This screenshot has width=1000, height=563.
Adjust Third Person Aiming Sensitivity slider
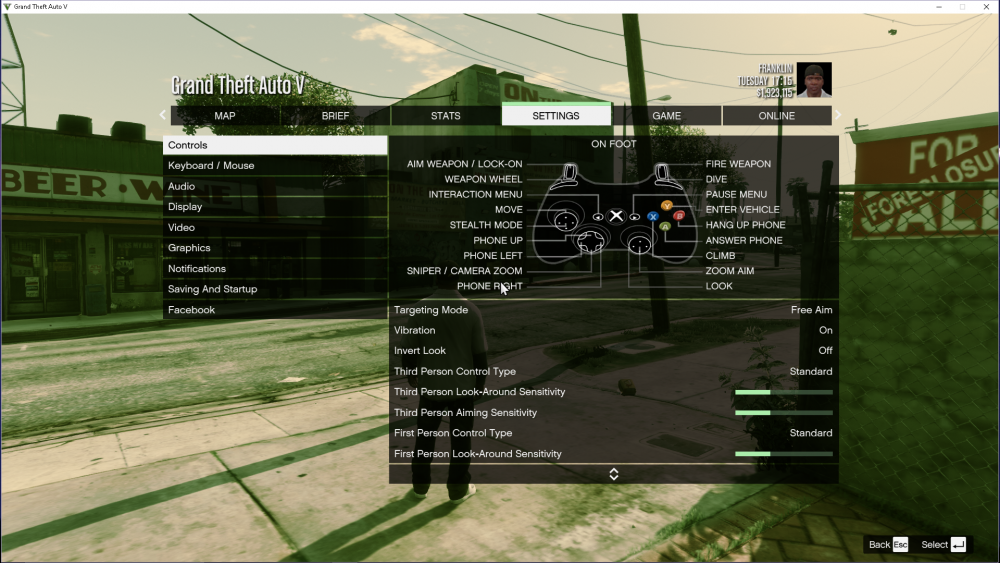click(x=784, y=413)
